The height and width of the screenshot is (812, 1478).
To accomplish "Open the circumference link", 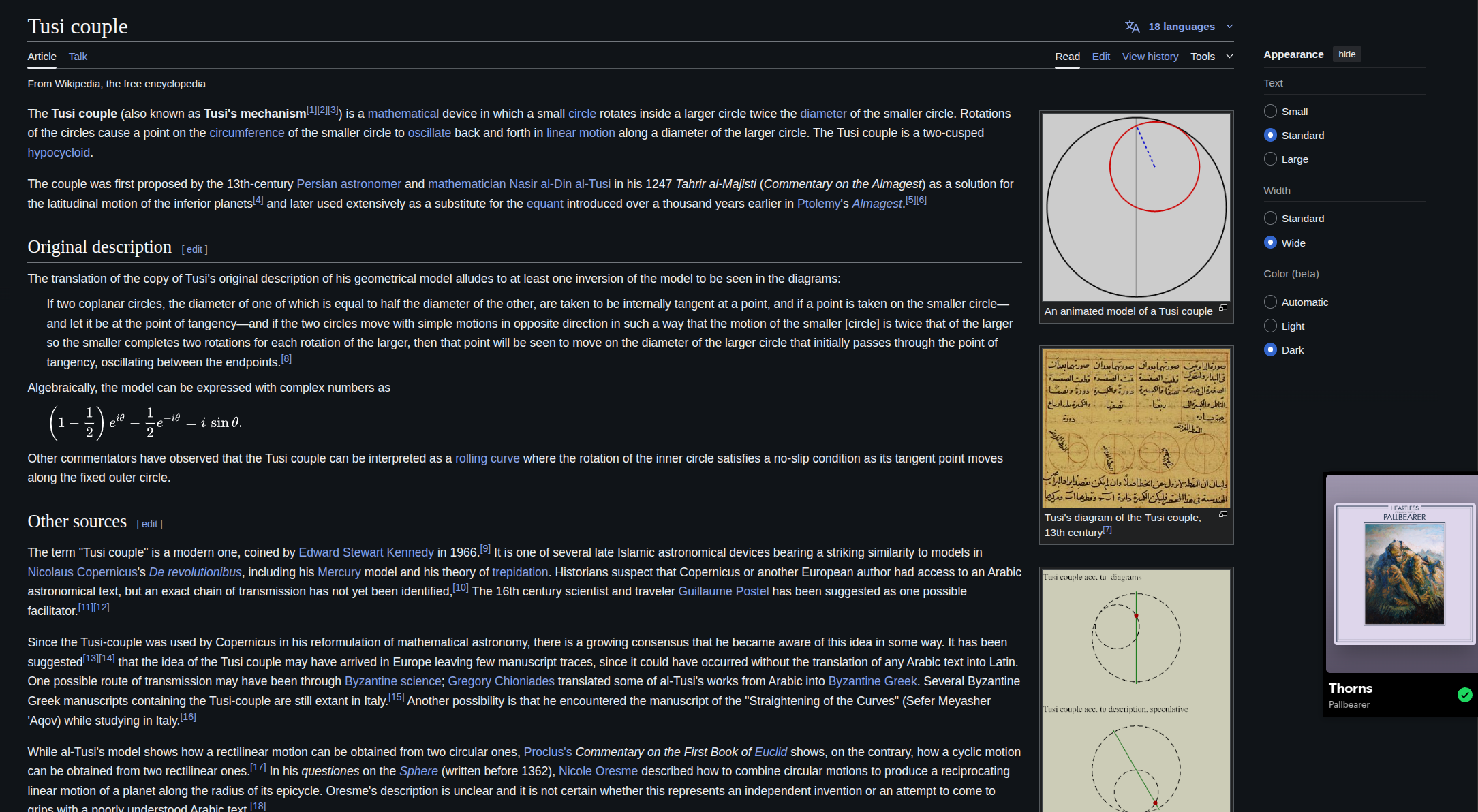I will pos(247,133).
